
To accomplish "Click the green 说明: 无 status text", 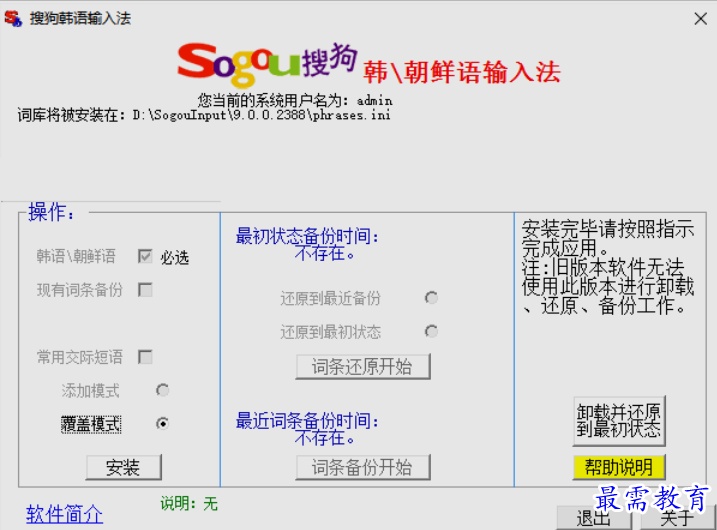I will [189, 504].
